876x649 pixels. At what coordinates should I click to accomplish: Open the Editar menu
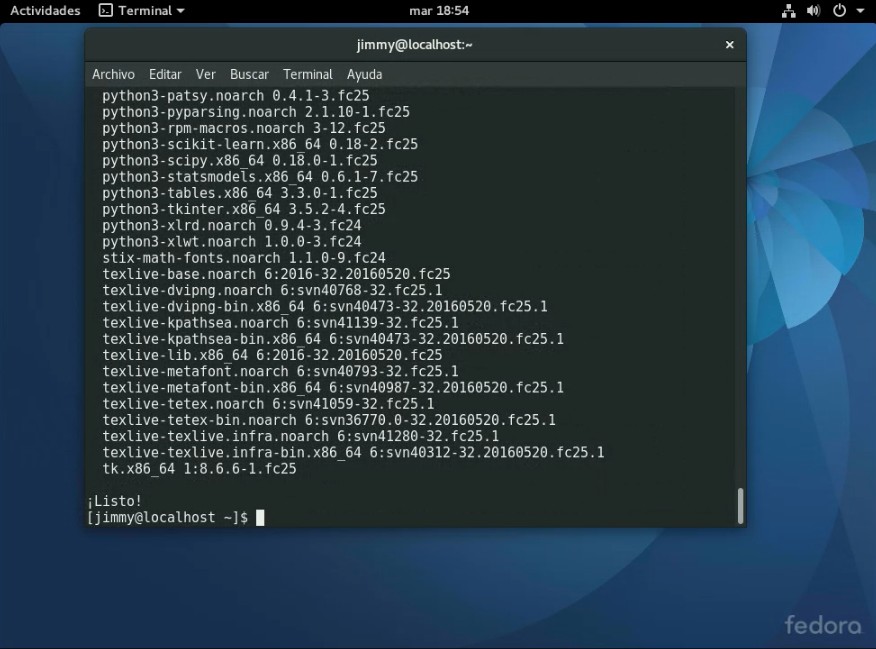pos(165,74)
